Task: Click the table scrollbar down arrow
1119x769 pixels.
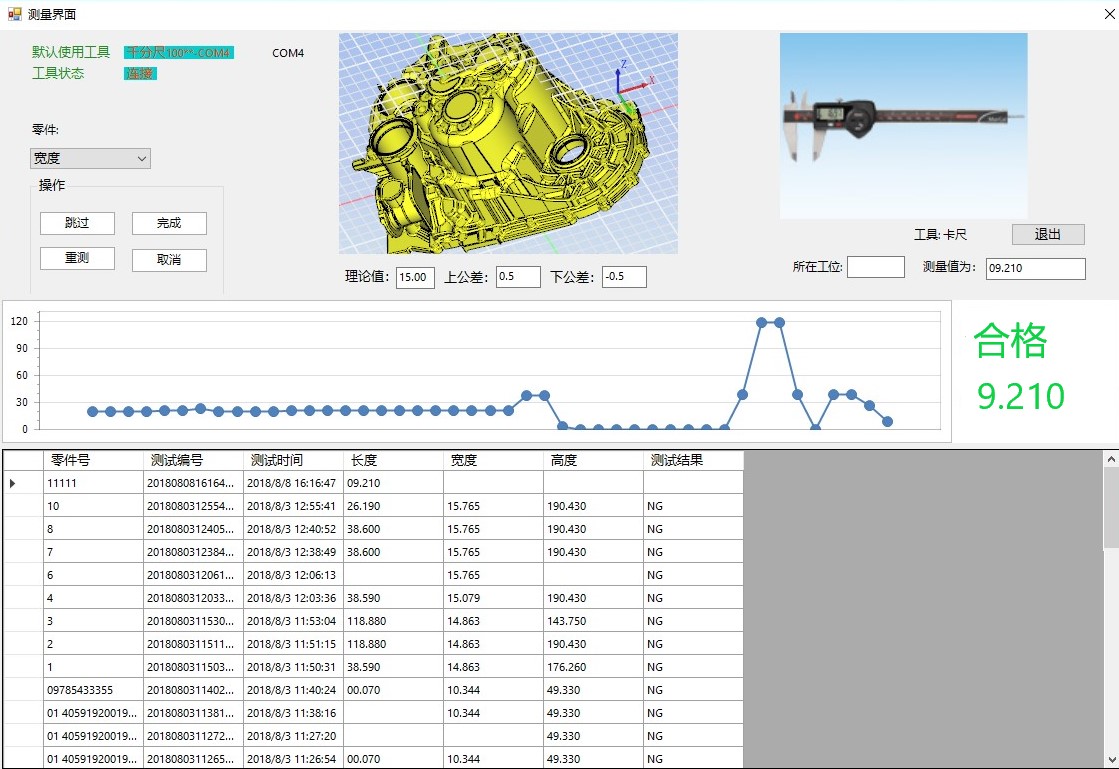Action: click(x=1111, y=760)
